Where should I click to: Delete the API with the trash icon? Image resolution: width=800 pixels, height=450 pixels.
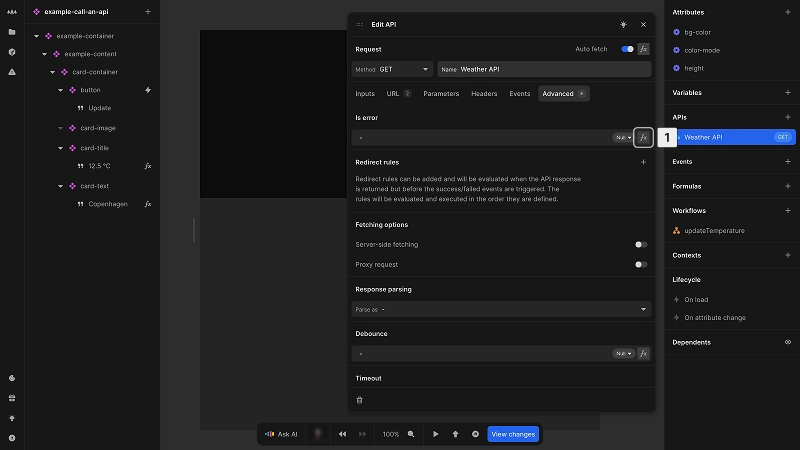click(x=359, y=401)
